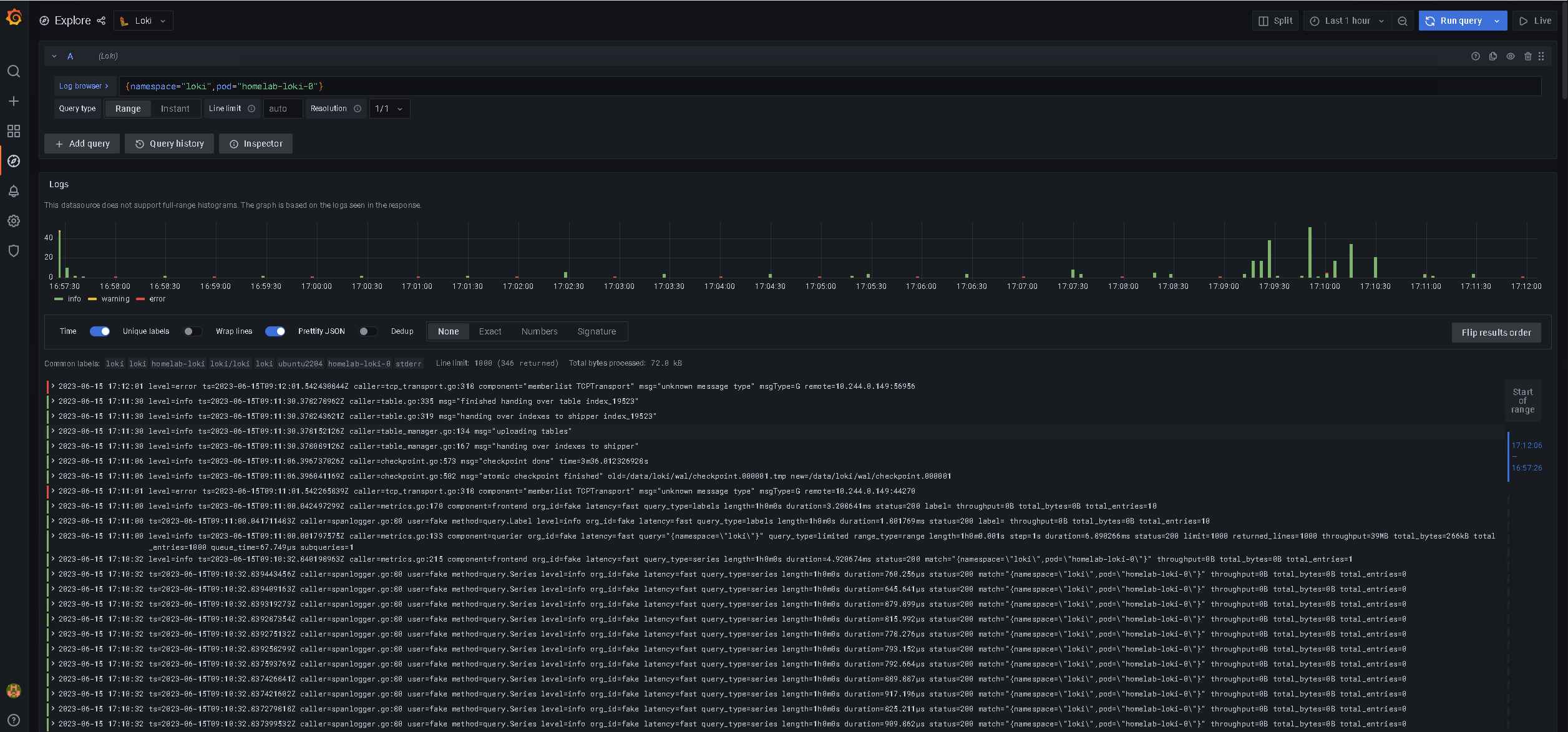
Task: Open the Grafana home logo
Action: (x=14, y=17)
